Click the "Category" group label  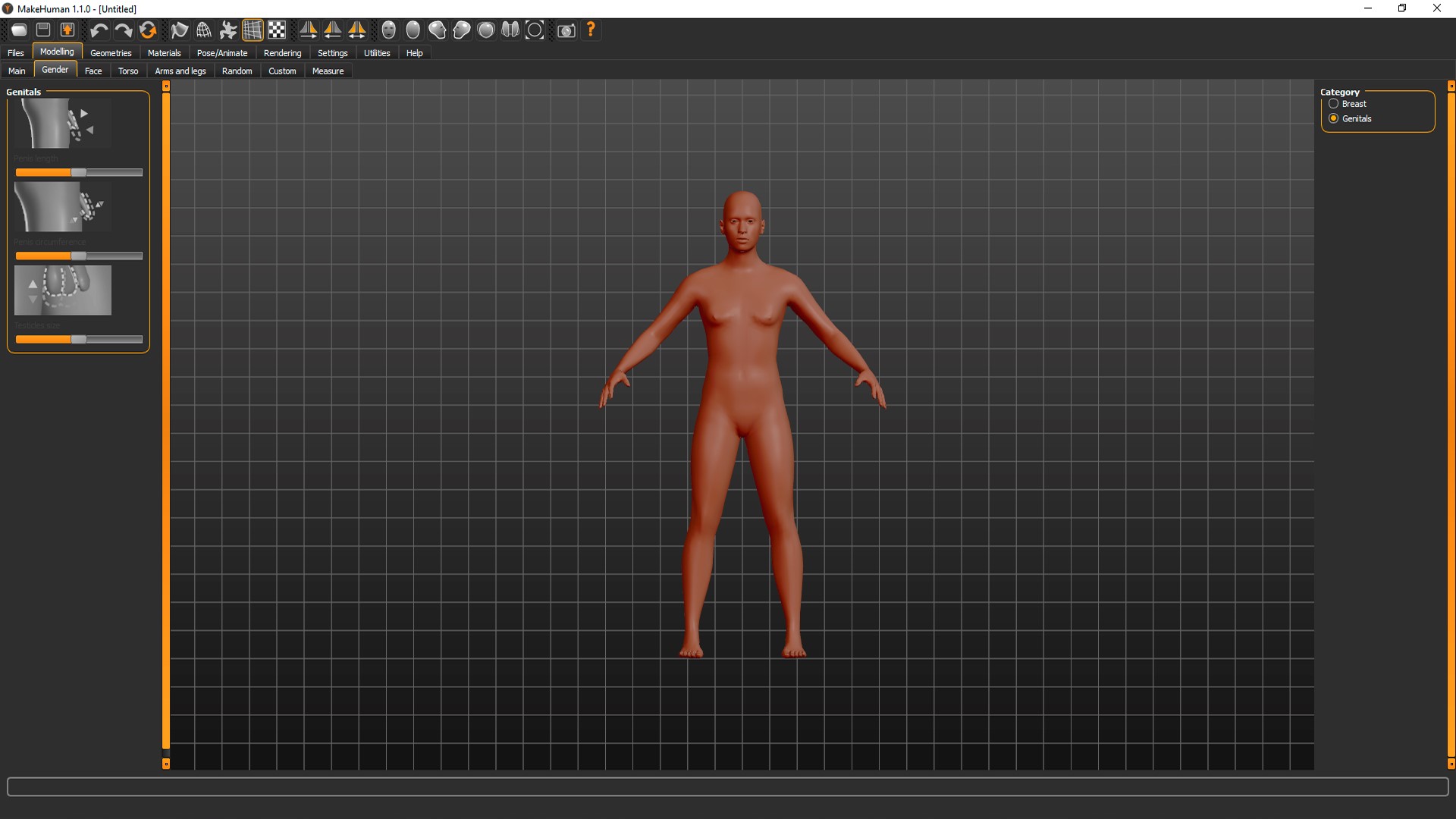click(x=1340, y=92)
